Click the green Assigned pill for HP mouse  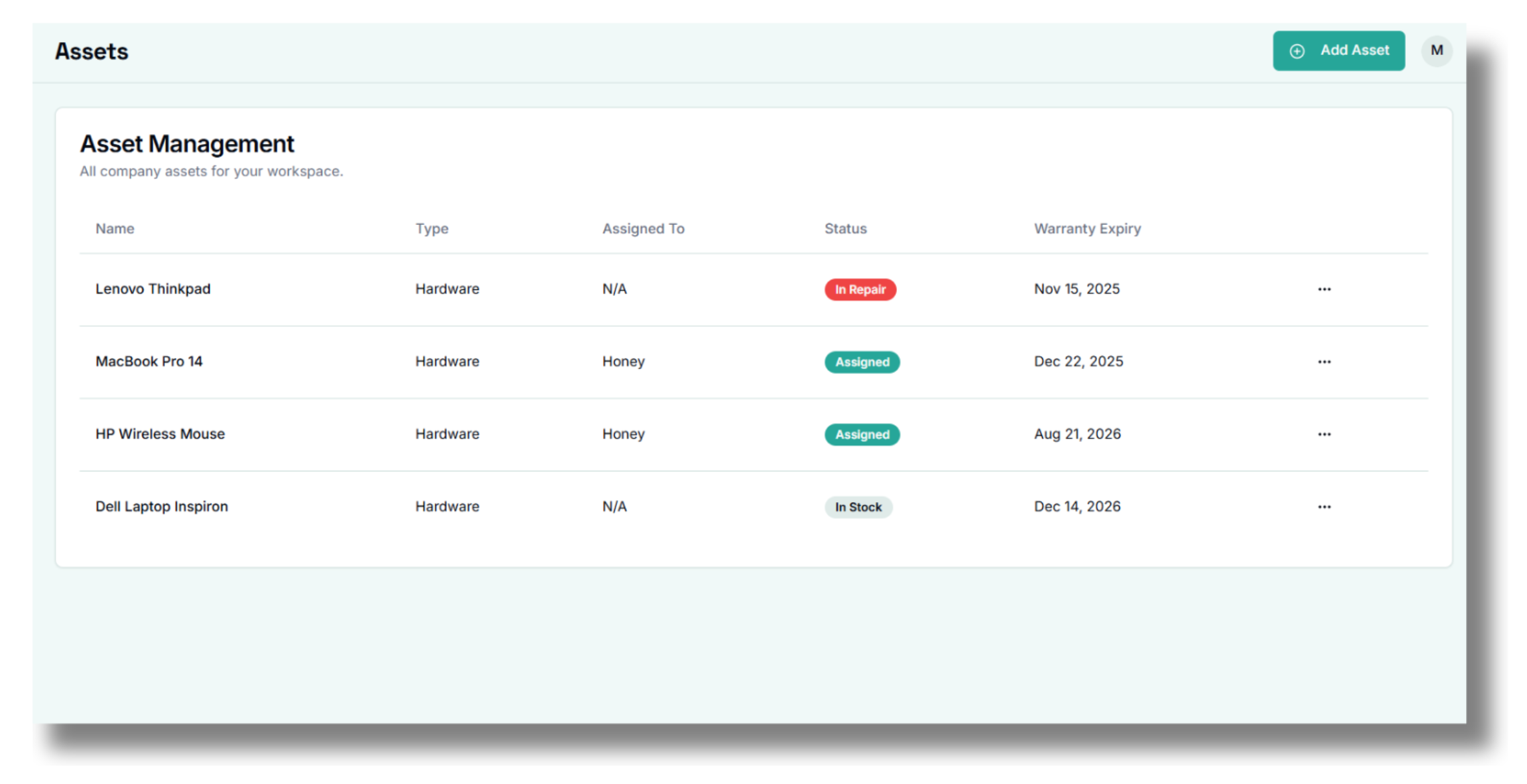pyautogui.click(x=862, y=435)
